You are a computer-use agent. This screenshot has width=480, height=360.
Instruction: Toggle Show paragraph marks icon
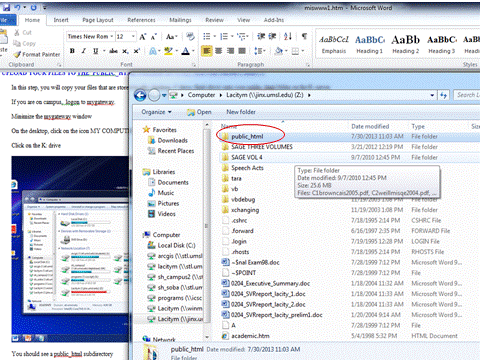304,36
